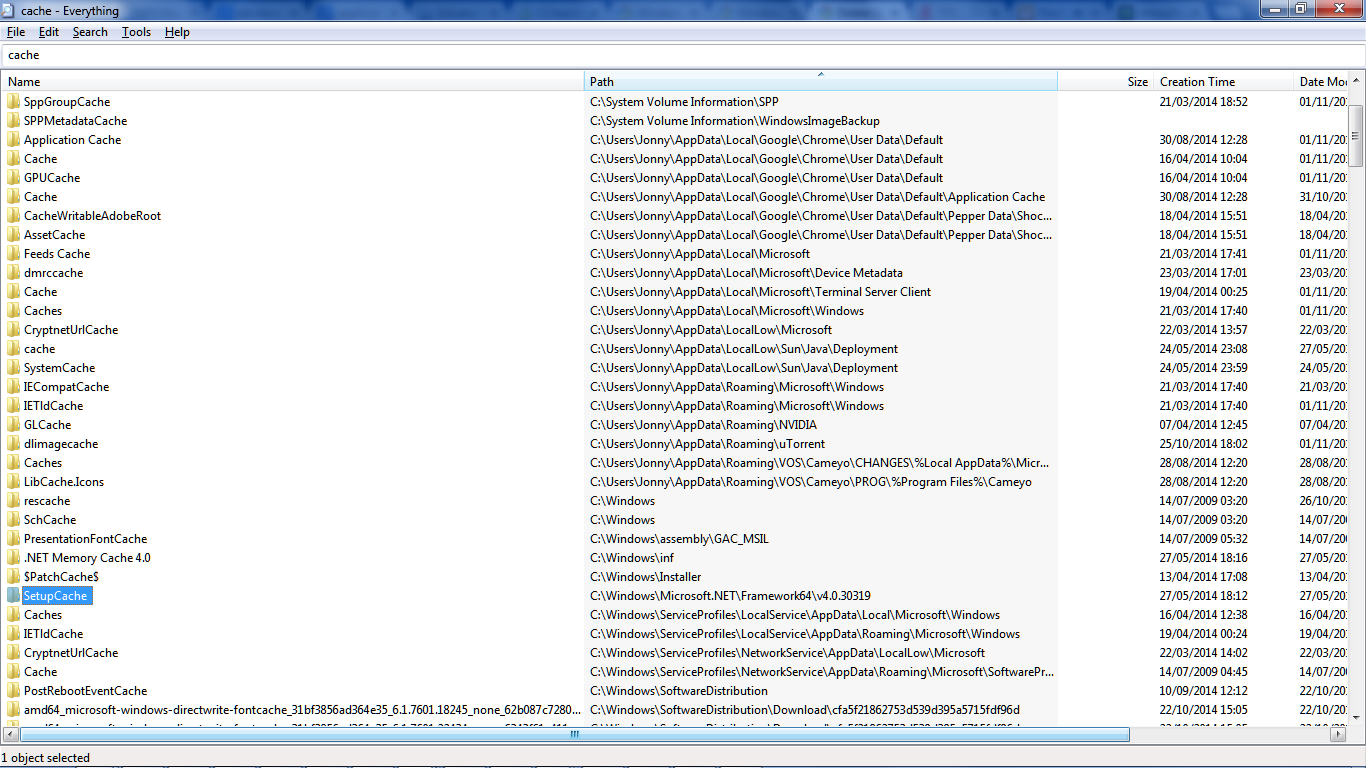Click the folder icon beside GLCache
This screenshot has height=768, width=1366.
[13, 425]
